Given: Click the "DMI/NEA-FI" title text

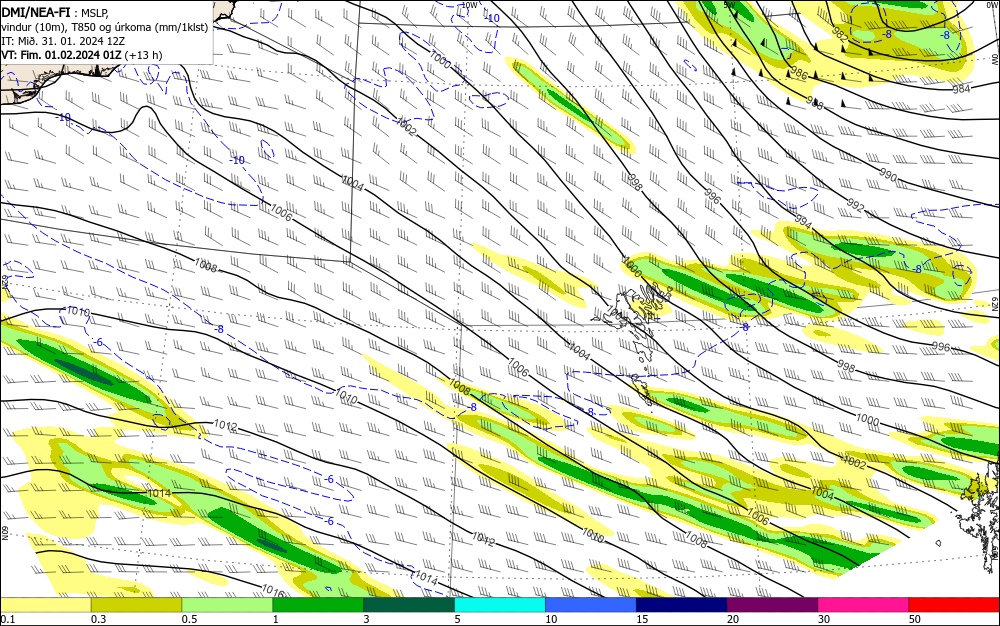Looking at the screenshot, I should pos(36,11).
